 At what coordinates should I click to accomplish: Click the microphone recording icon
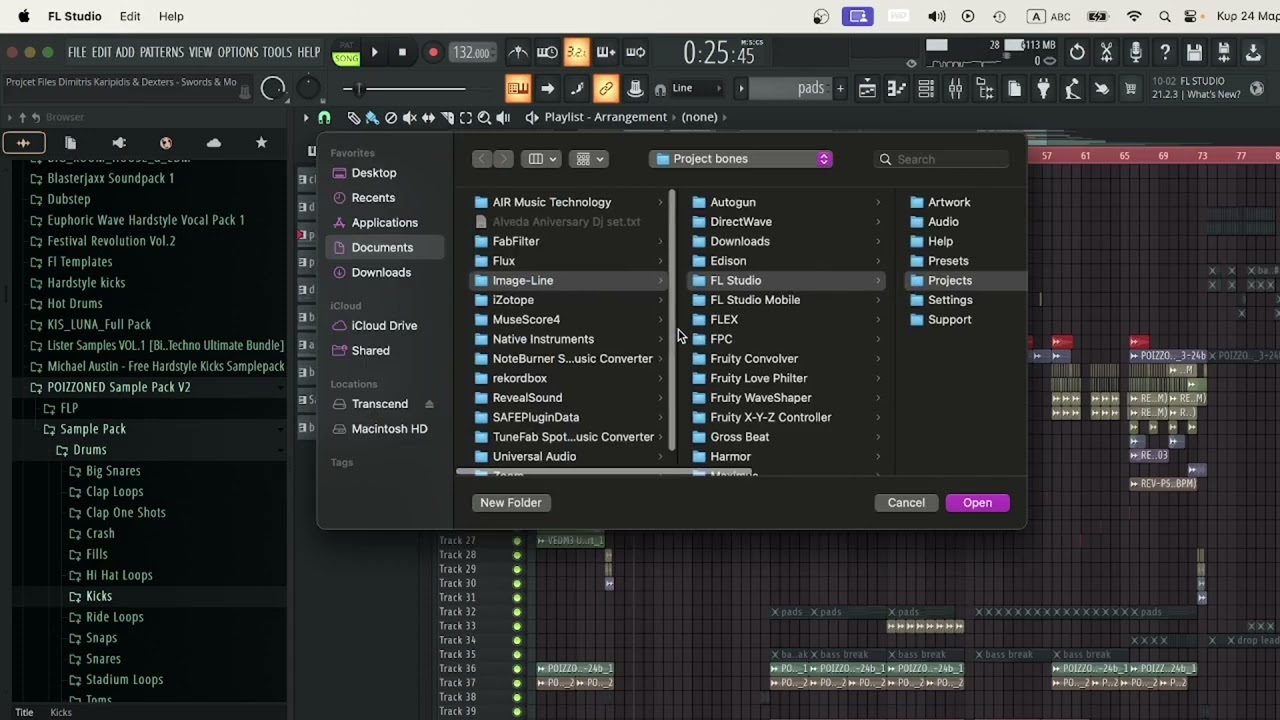tap(1136, 53)
